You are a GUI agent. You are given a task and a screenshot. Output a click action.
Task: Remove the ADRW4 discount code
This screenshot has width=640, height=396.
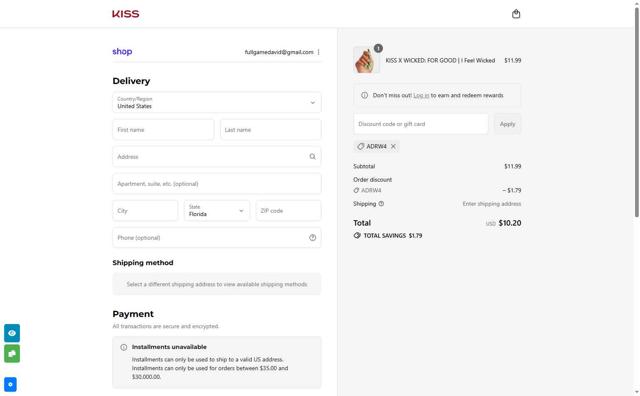point(393,146)
